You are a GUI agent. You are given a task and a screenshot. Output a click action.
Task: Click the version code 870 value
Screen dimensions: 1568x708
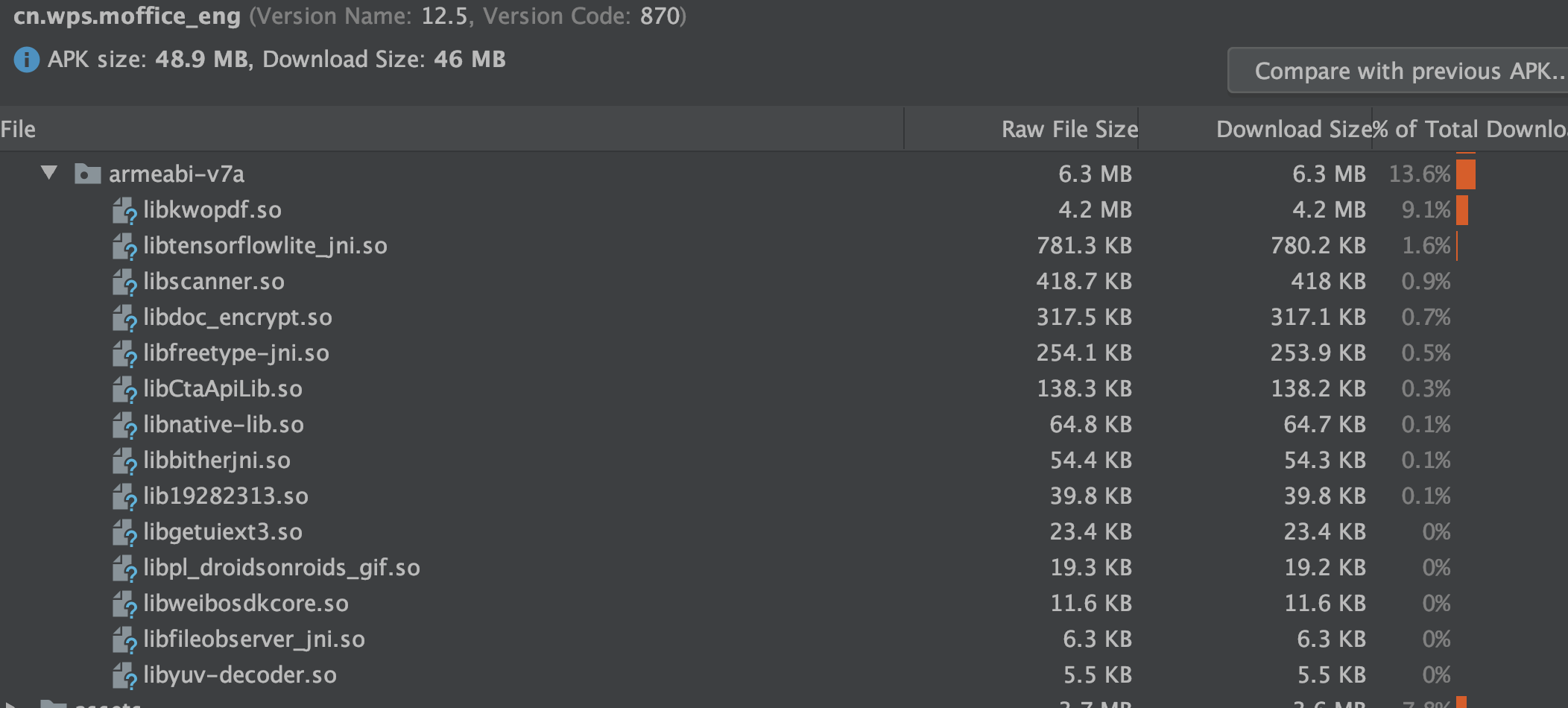click(x=660, y=16)
